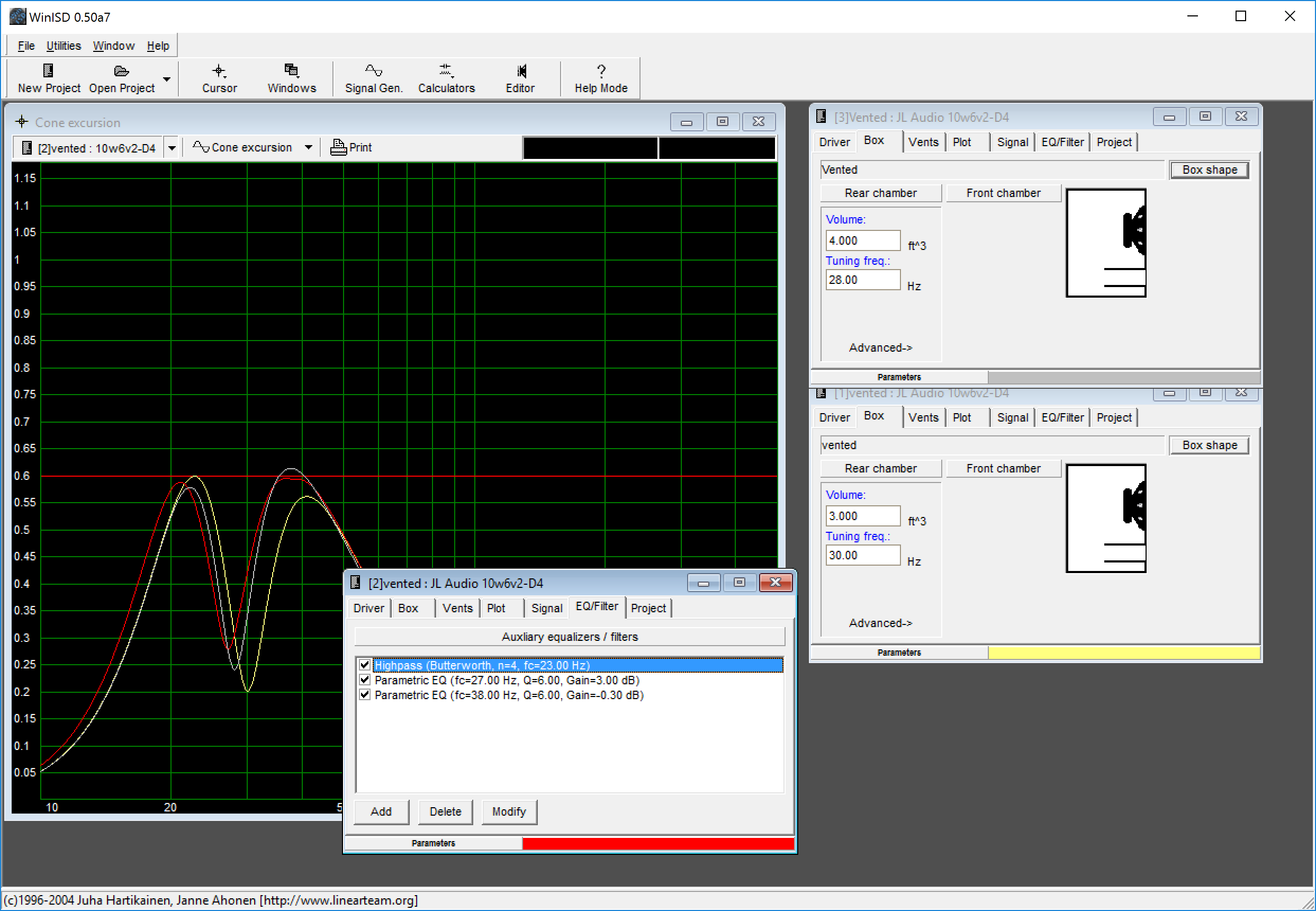
Task: Switch to Vents tab in [3]Vented window
Action: (923, 142)
